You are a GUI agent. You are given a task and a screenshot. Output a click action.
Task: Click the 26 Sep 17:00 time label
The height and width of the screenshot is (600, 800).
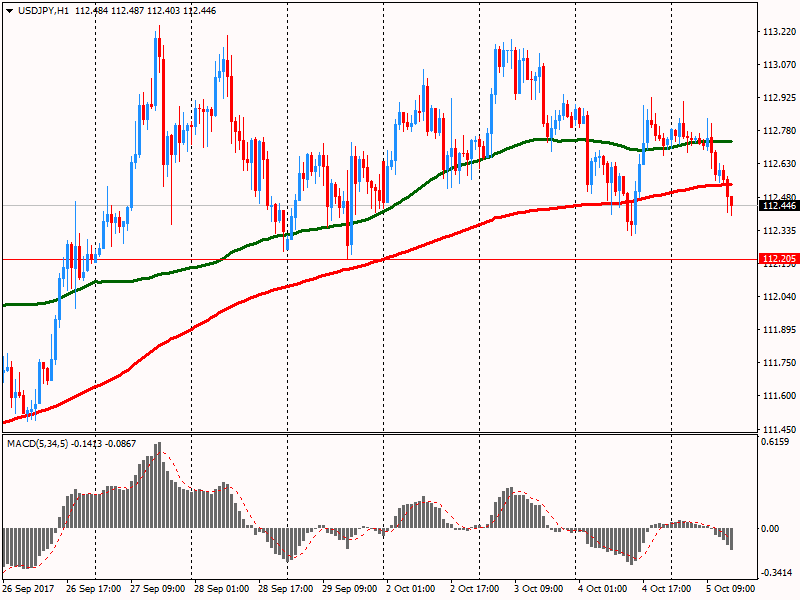tap(94, 589)
